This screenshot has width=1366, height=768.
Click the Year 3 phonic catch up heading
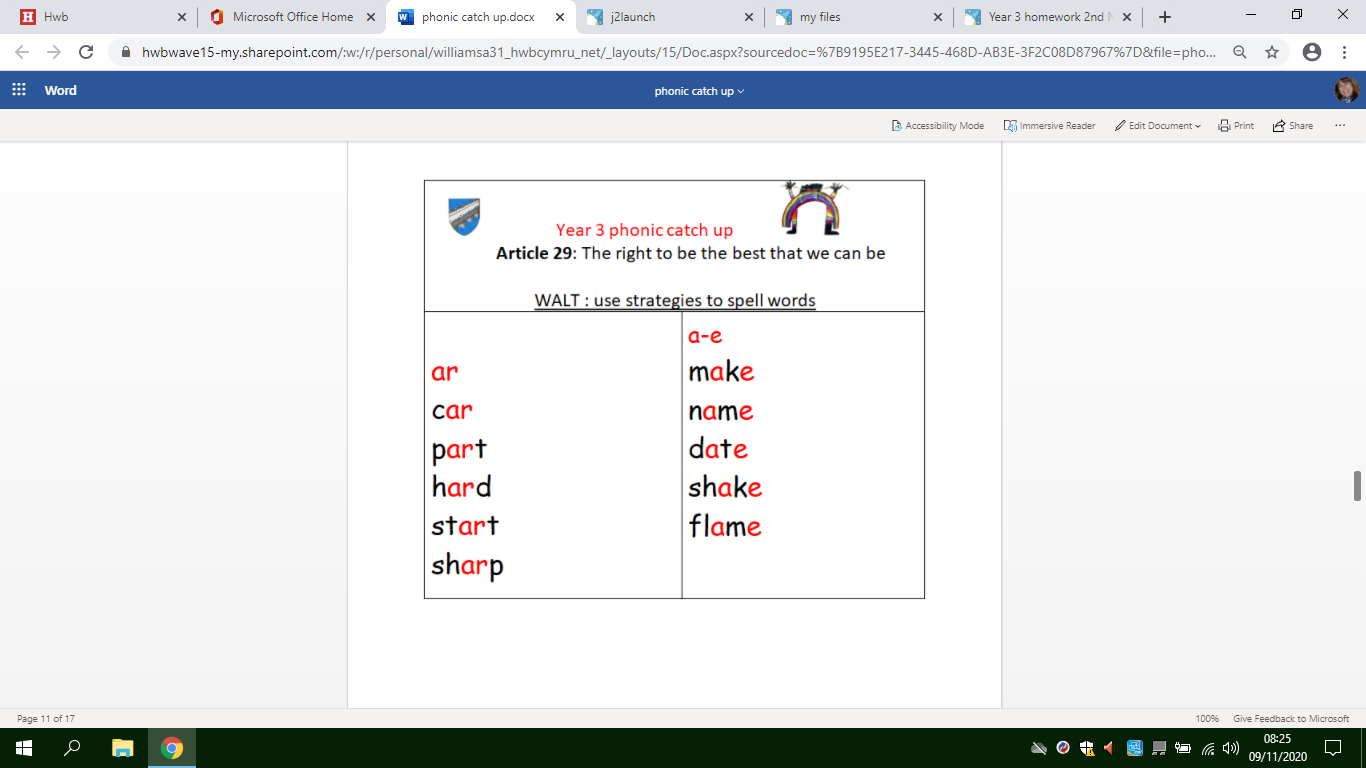point(644,230)
